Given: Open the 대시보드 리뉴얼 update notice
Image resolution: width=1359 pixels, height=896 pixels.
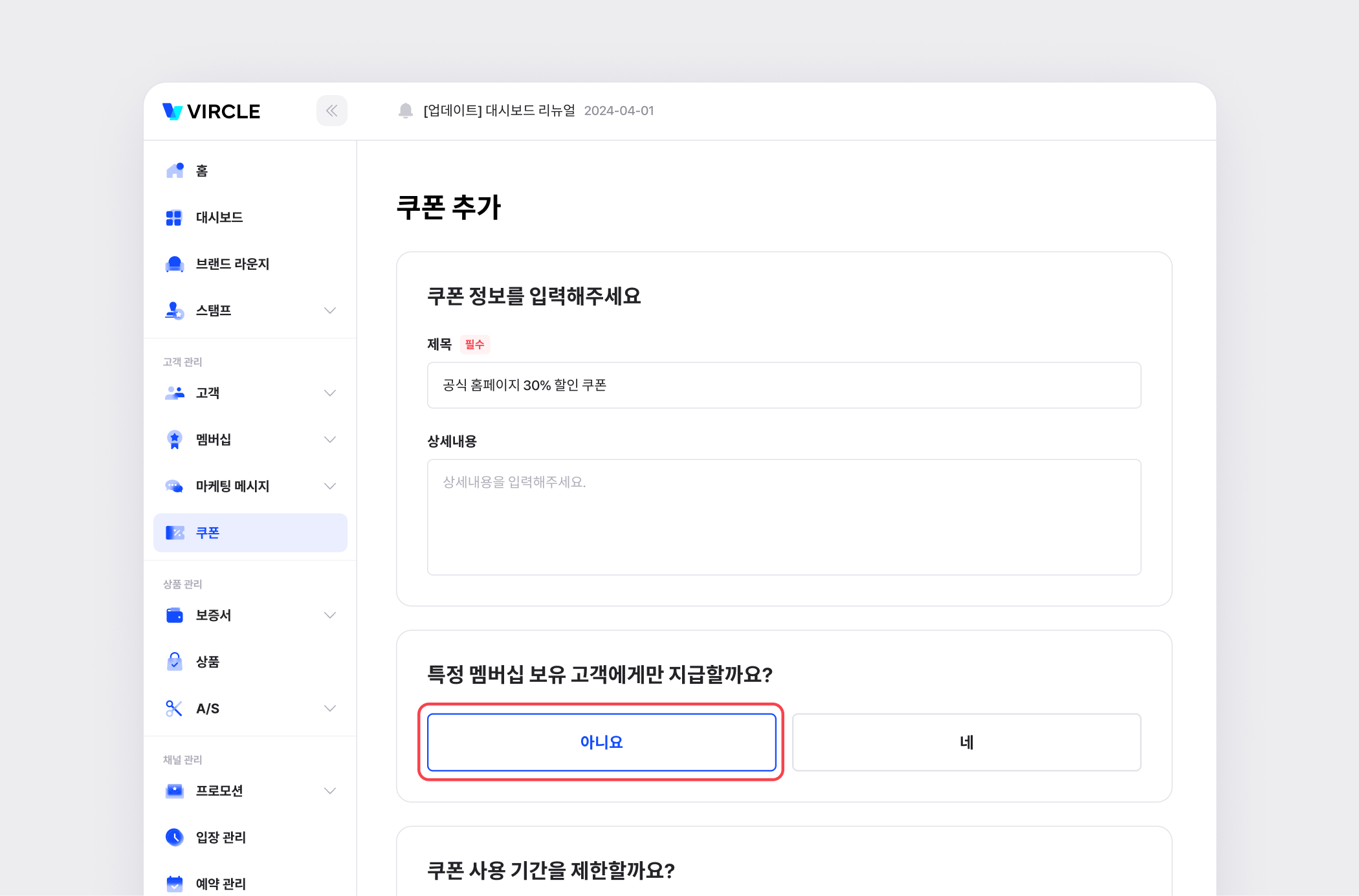Looking at the screenshot, I should pyautogui.click(x=499, y=111).
